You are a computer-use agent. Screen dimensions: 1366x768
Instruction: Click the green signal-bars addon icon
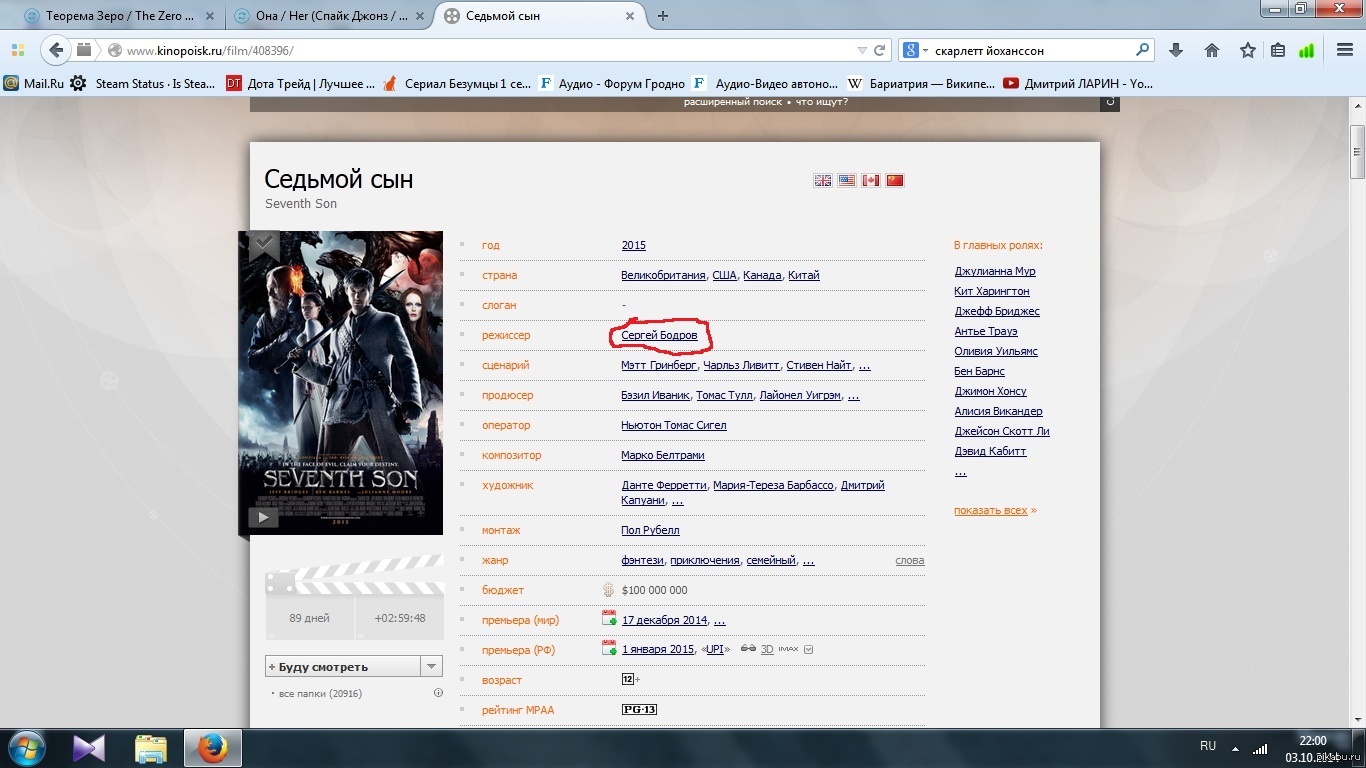pyautogui.click(x=1307, y=50)
